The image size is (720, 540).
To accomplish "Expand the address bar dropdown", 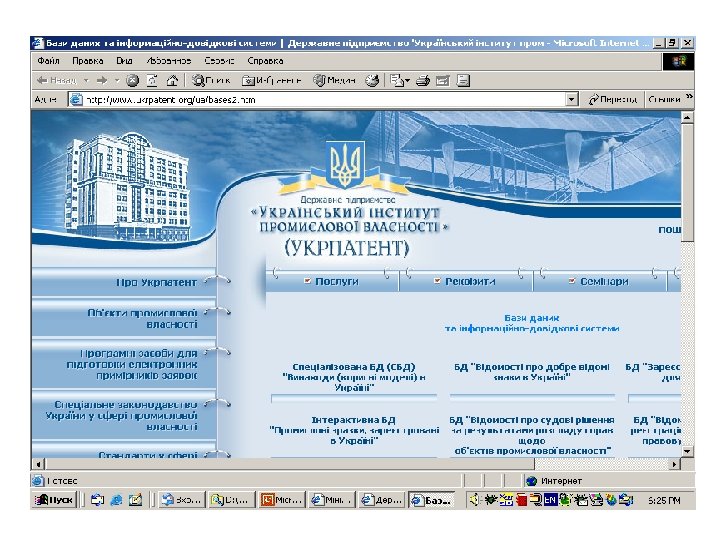I will point(571,99).
